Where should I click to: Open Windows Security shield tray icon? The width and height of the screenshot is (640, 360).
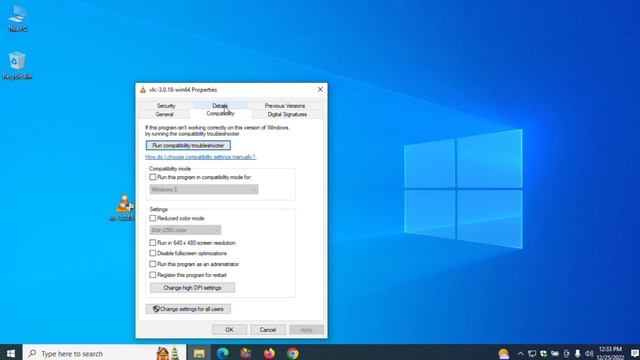(x=543, y=353)
